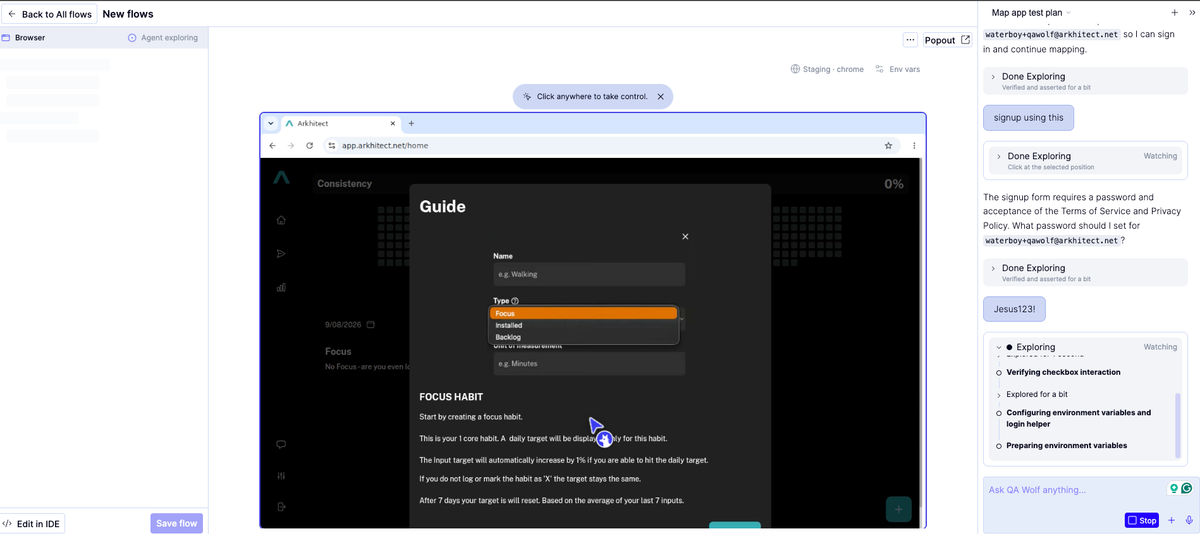Bookmark this page with star icon
1200x534 pixels.
click(x=888, y=145)
